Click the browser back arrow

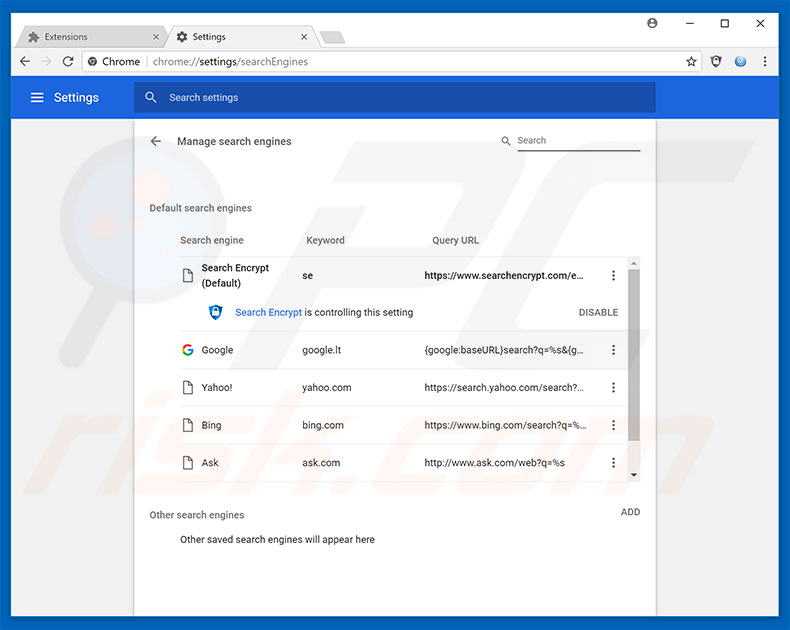(x=25, y=61)
